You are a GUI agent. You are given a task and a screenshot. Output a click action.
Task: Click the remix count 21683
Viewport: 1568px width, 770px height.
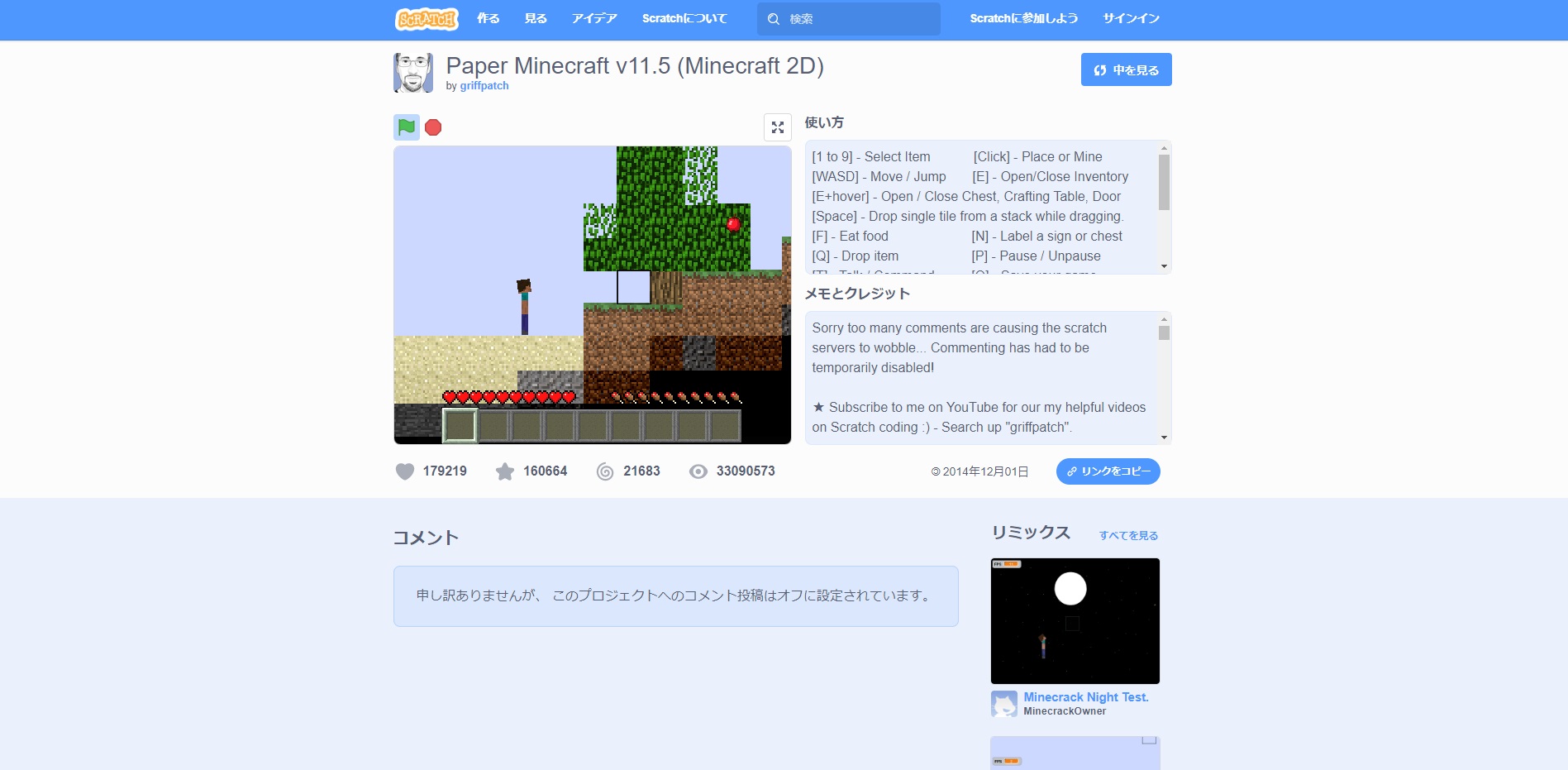[641, 471]
